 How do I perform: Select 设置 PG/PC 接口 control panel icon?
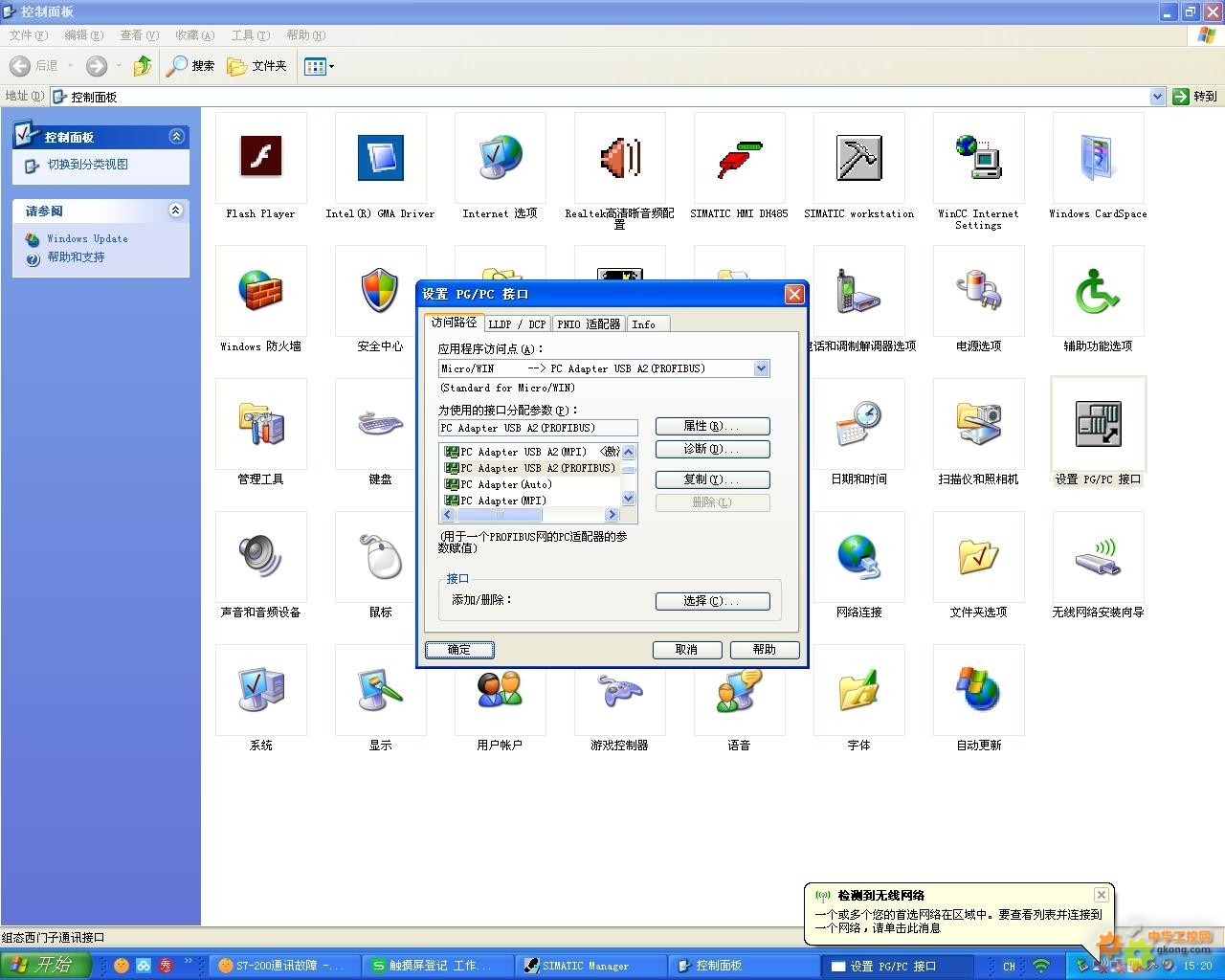click(x=1098, y=424)
